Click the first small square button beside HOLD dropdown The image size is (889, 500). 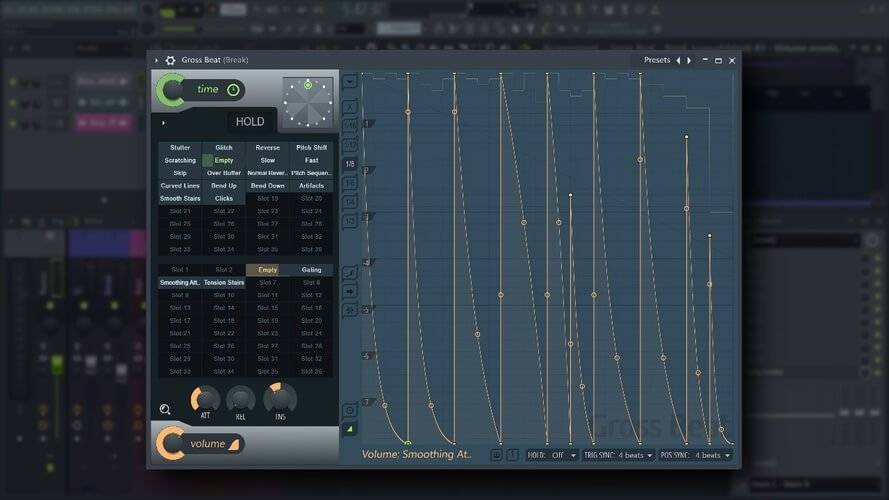pos(496,455)
